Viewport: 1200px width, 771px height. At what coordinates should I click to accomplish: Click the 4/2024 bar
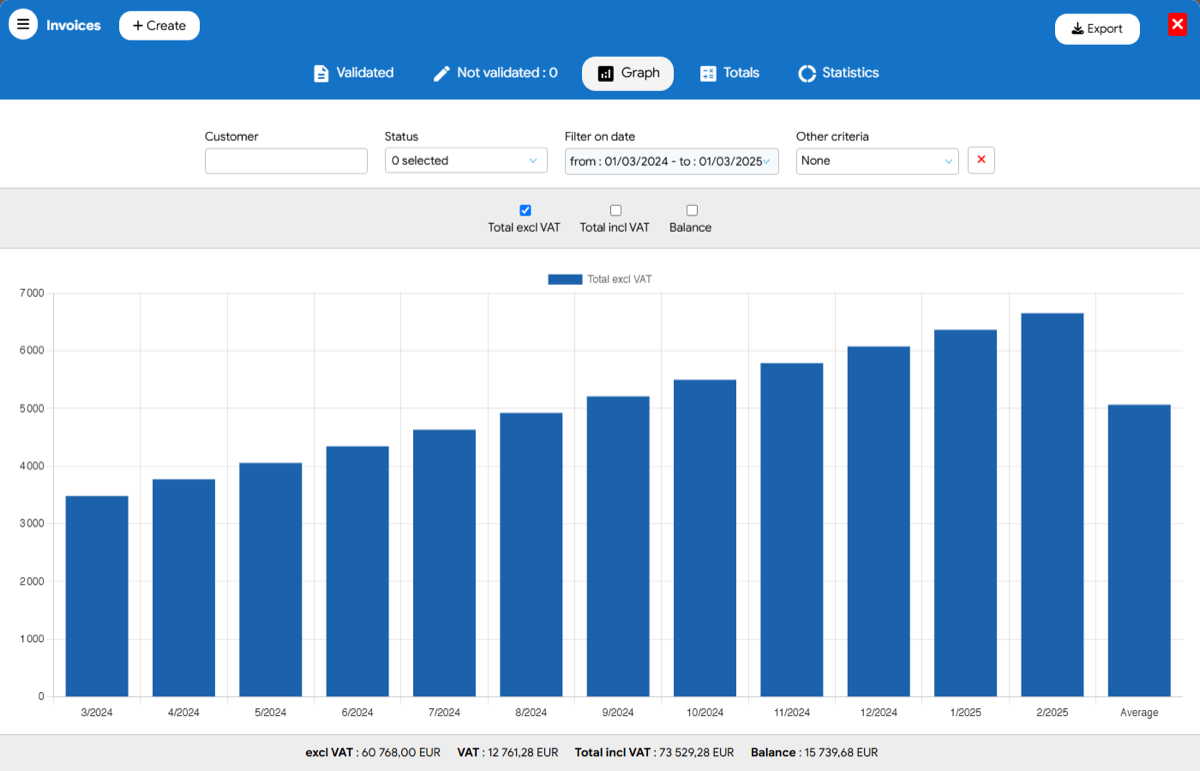(x=184, y=588)
